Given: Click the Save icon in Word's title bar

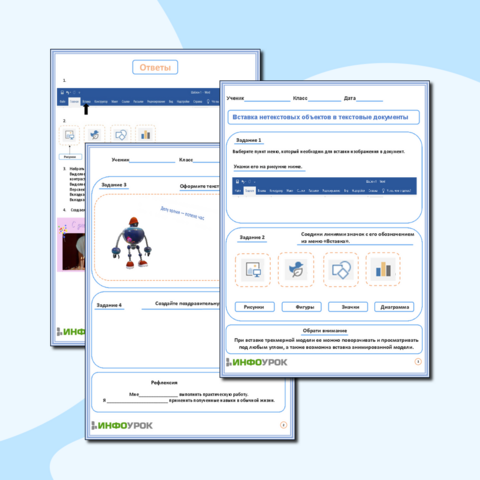Looking at the screenshot, I should (237, 182).
